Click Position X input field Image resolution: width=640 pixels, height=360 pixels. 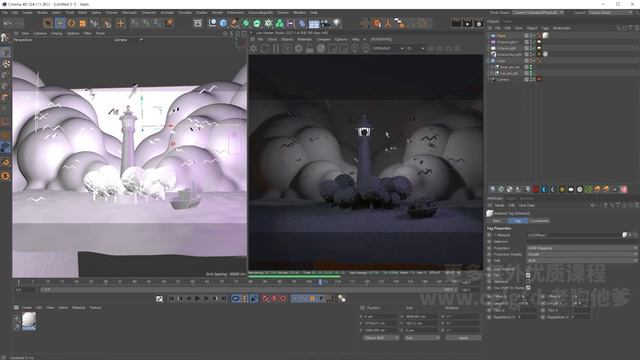click(x=380, y=316)
